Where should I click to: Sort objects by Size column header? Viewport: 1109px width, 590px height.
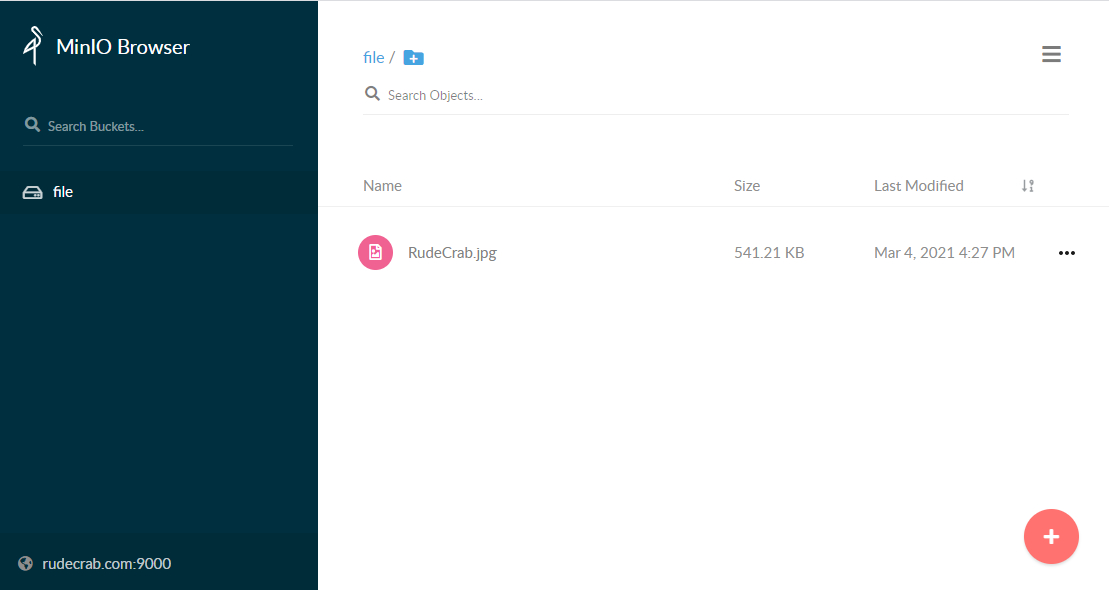pos(747,185)
